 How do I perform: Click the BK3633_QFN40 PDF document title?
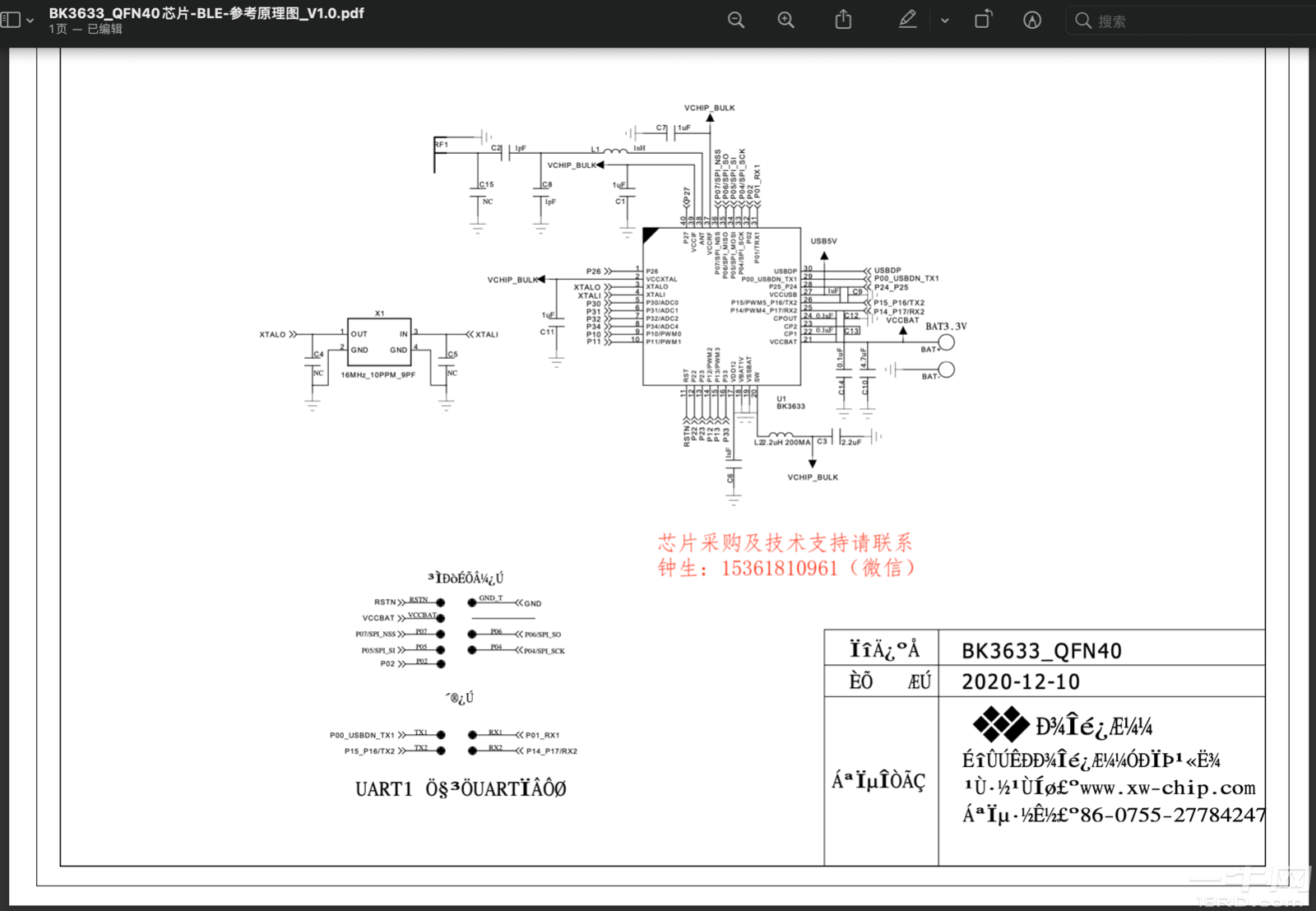coord(206,13)
